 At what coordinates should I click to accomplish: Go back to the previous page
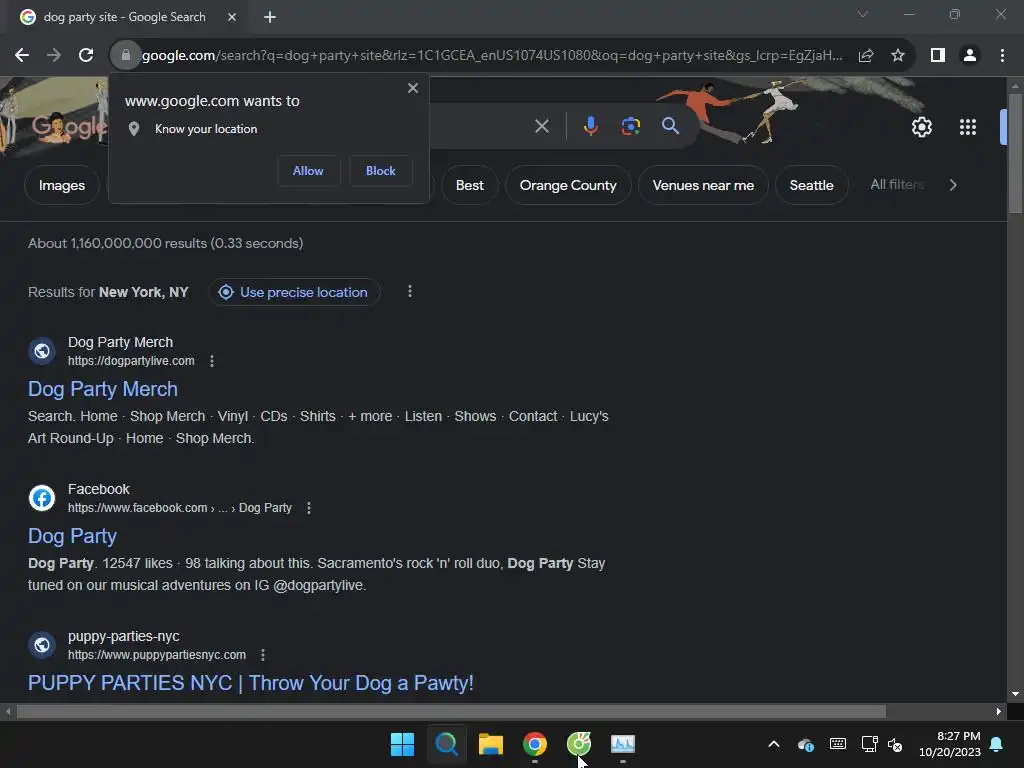(22, 56)
